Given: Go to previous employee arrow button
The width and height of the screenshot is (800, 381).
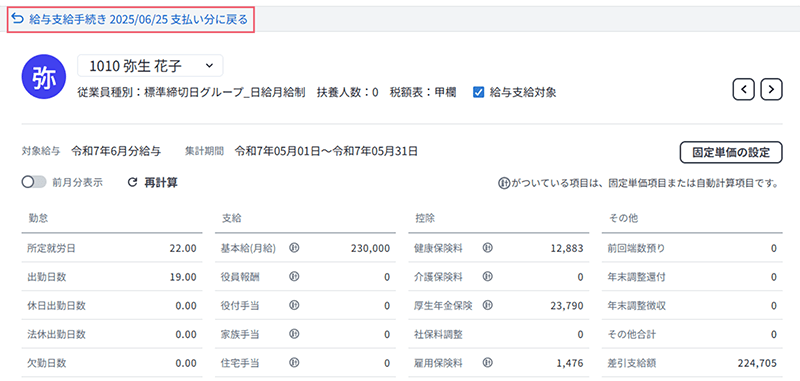Looking at the screenshot, I should click(x=744, y=90).
